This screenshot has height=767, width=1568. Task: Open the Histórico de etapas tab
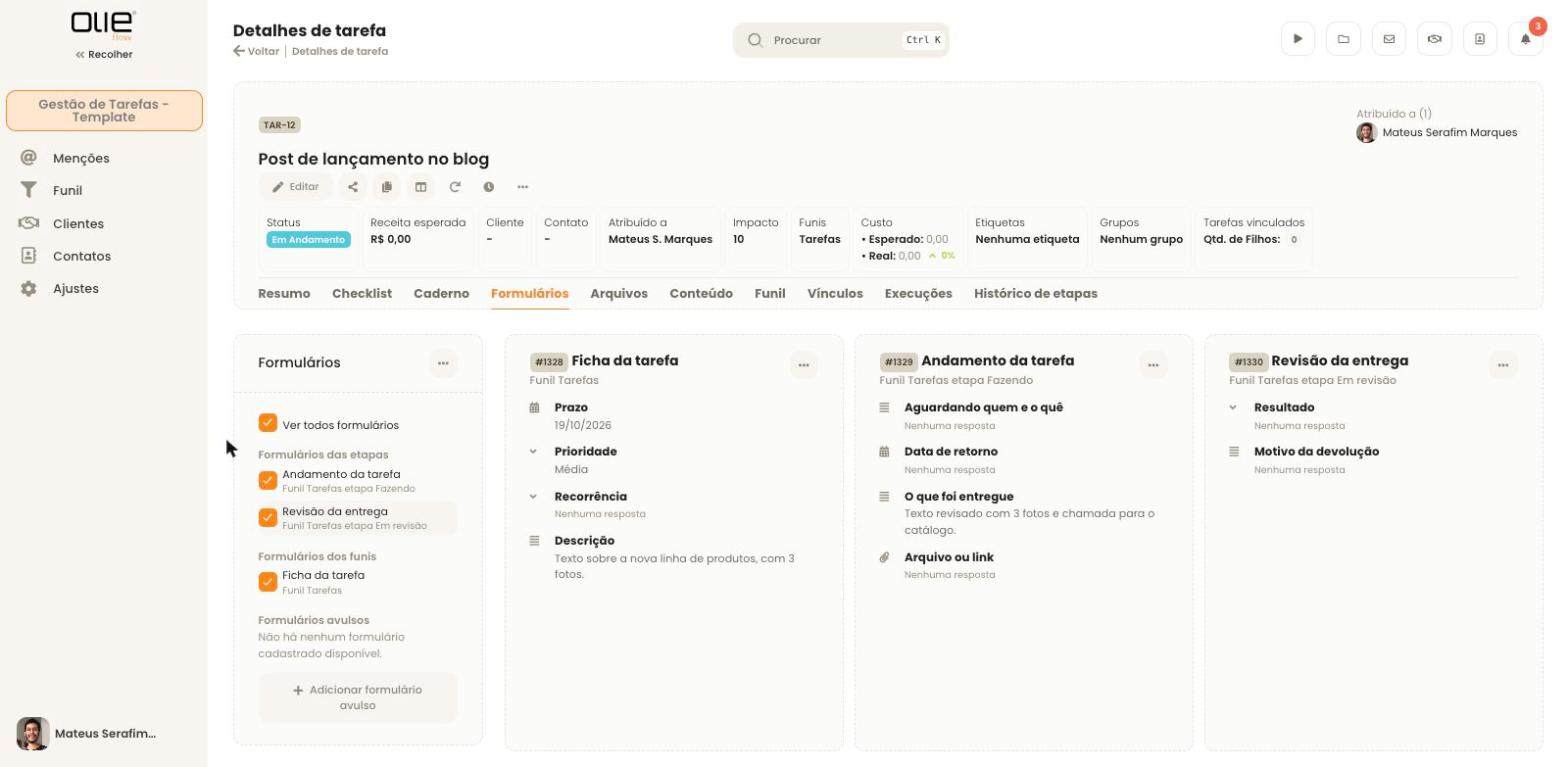[x=1036, y=294]
